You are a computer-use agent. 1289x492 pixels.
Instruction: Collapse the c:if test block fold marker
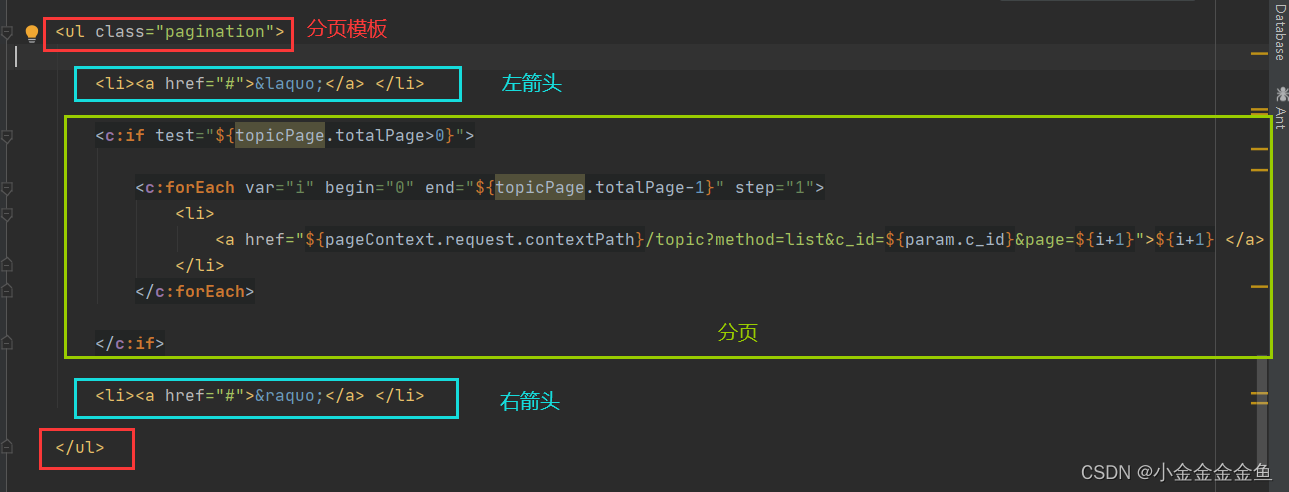coord(8,136)
